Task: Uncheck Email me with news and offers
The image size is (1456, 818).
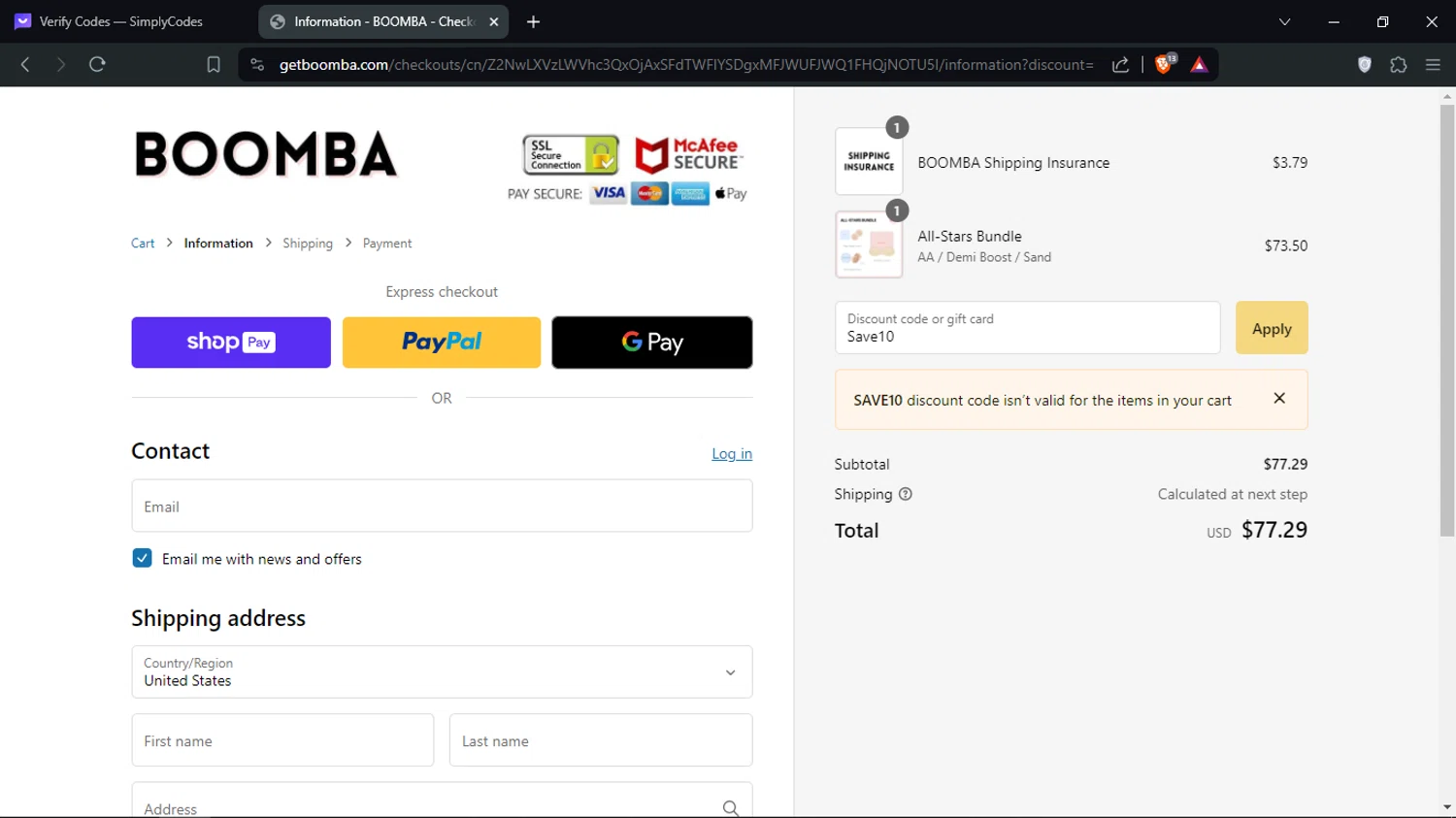Action: pyautogui.click(x=142, y=558)
